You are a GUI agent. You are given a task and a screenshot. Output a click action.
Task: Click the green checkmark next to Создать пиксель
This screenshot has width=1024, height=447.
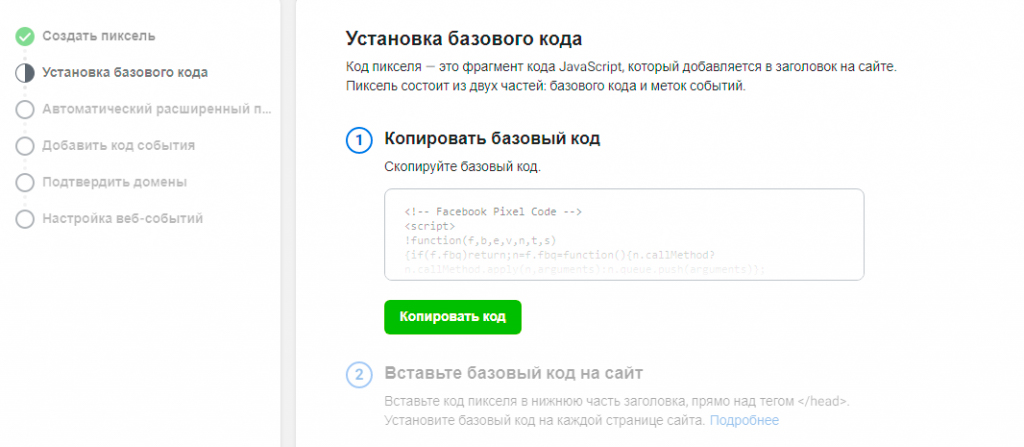pos(25,37)
